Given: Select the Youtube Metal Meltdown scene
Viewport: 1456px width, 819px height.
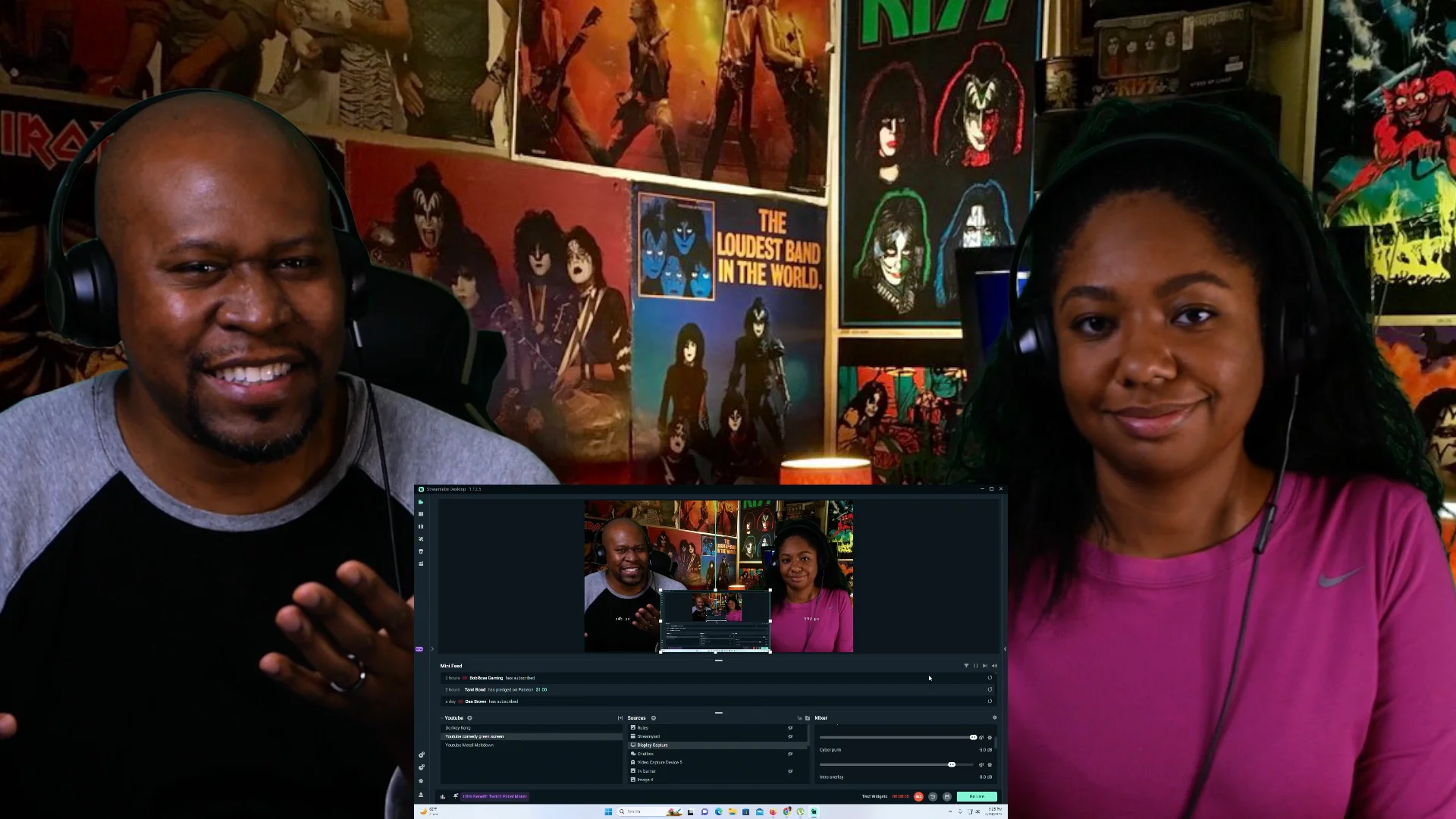Looking at the screenshot, I should [x=469, y=745].
